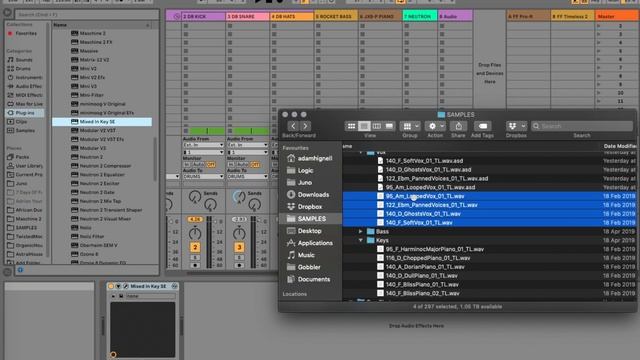
Task: Select Neutron 2 Equalizer plug-in
Action: (102, 175)
